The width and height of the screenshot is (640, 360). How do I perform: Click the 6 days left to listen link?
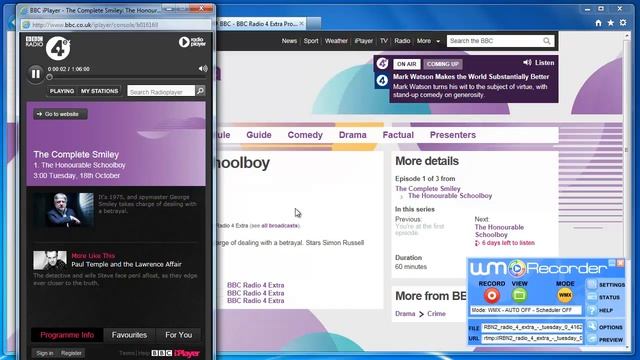[504, 243]
